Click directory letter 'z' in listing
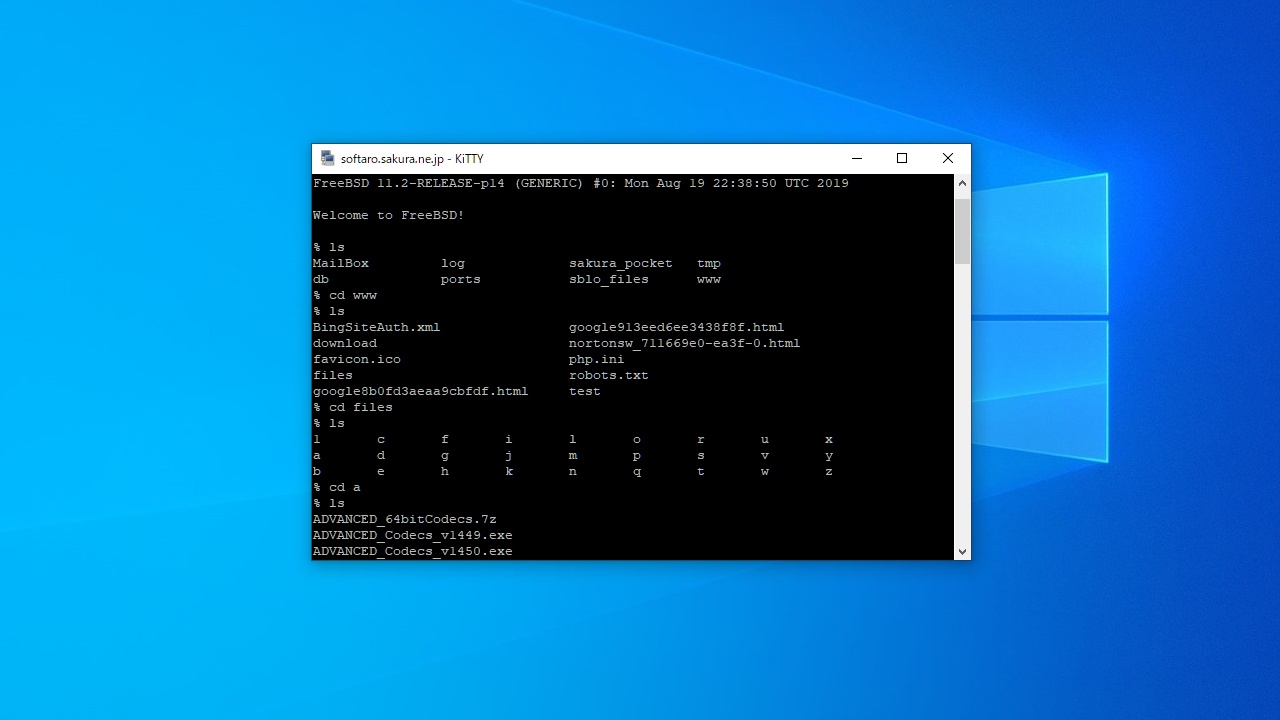 [829, 471]
